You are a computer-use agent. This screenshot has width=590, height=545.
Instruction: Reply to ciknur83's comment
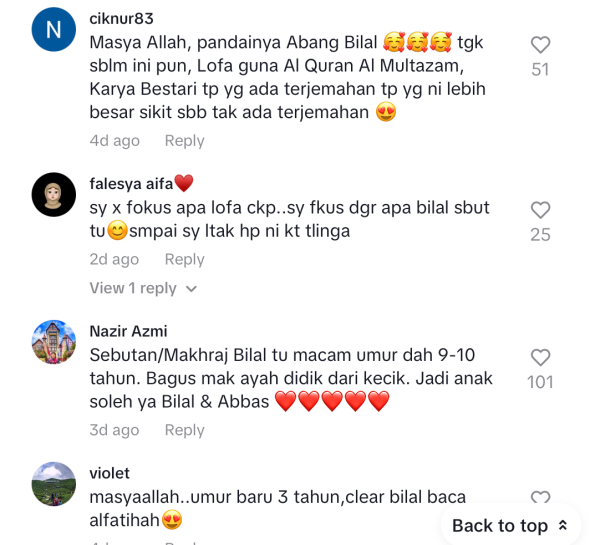pos(184,141)
